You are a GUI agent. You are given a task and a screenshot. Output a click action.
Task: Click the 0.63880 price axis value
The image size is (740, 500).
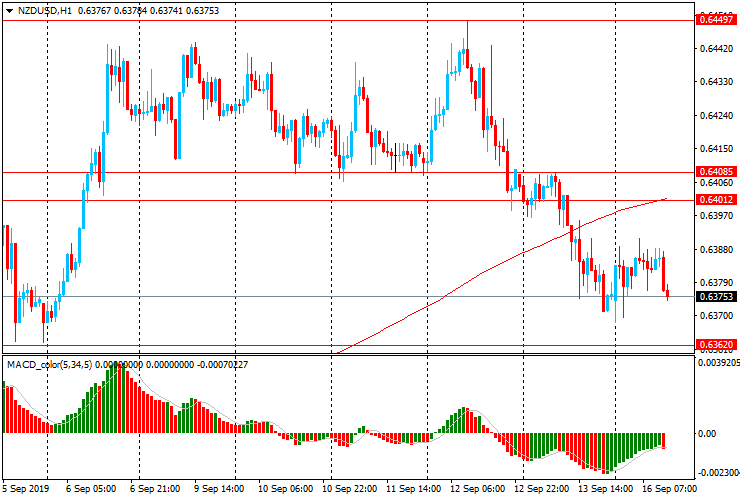click(715, 249)
